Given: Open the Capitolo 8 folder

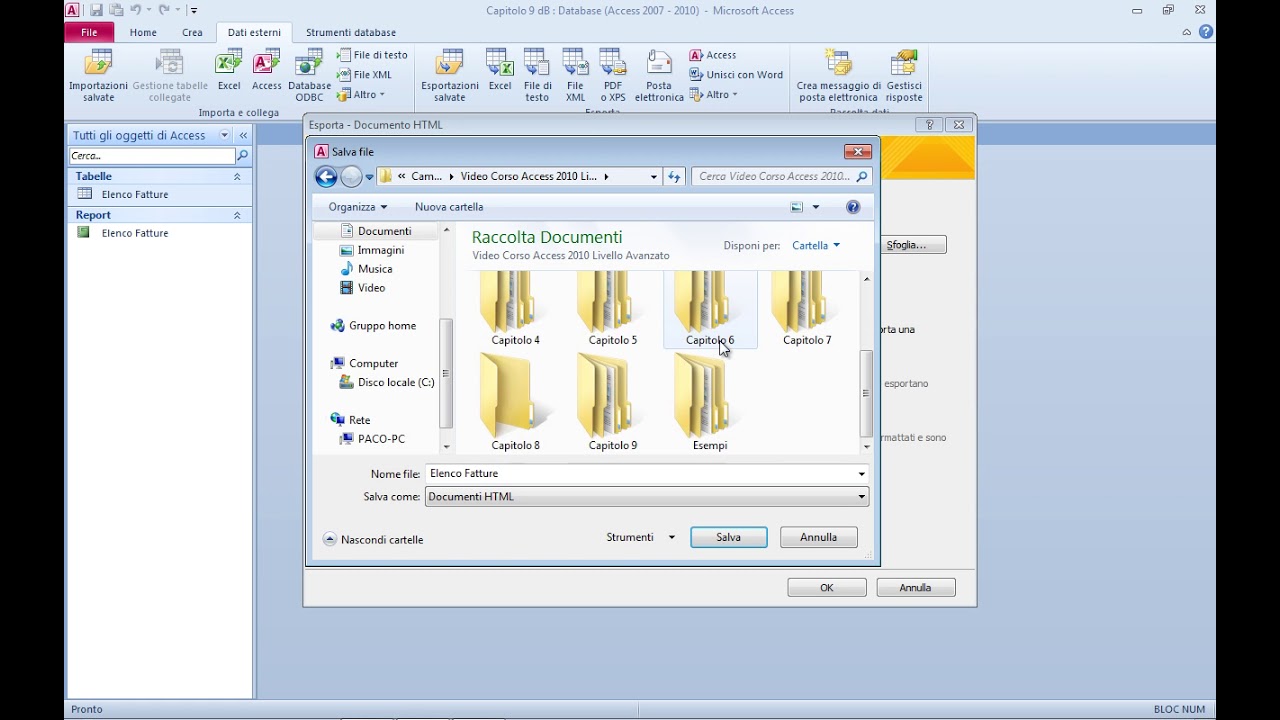Looking at the screenshot, I should pyautogui.click(x=515, y=402).
